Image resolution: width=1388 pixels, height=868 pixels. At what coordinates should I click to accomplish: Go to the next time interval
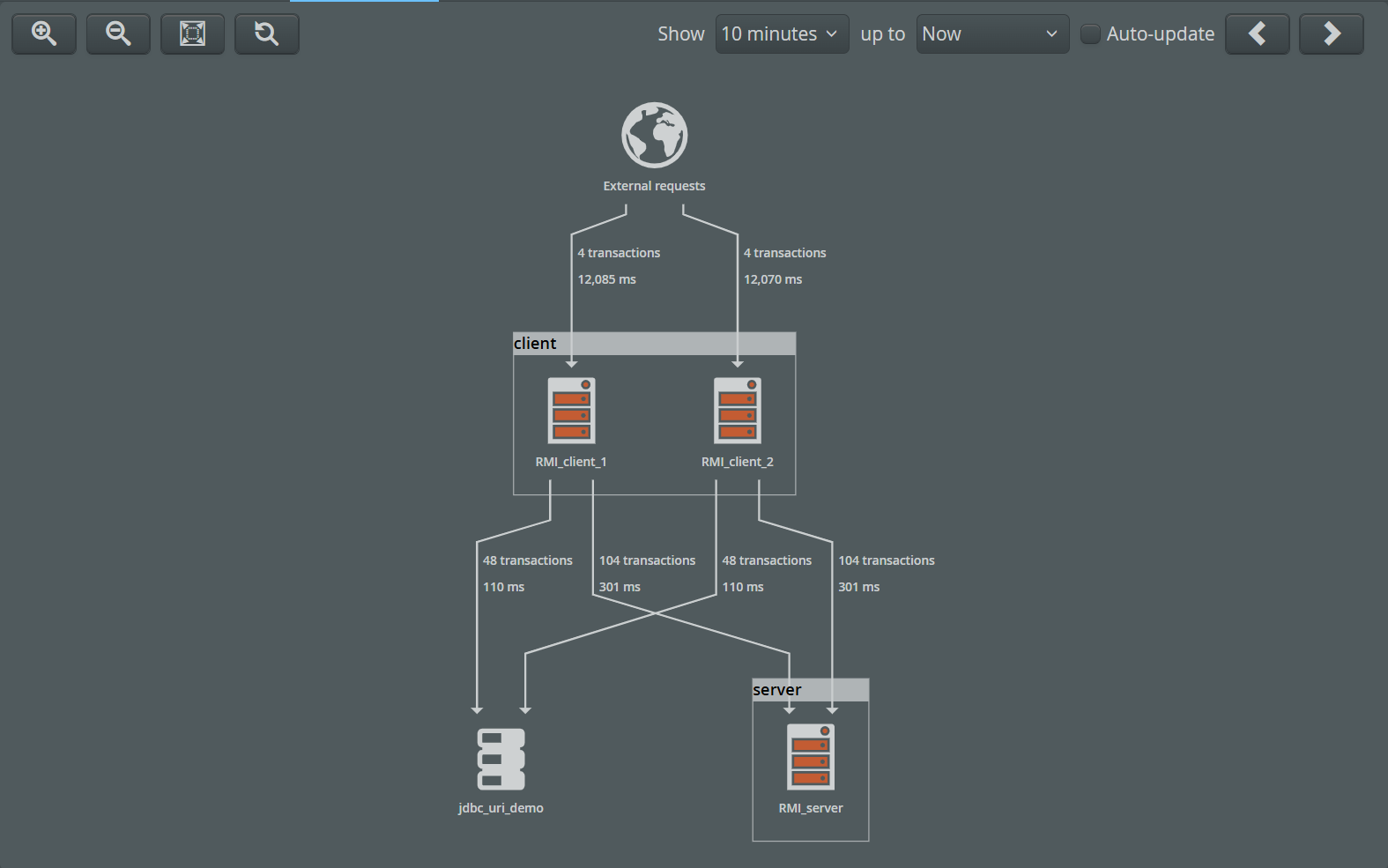coord(1331,34)
